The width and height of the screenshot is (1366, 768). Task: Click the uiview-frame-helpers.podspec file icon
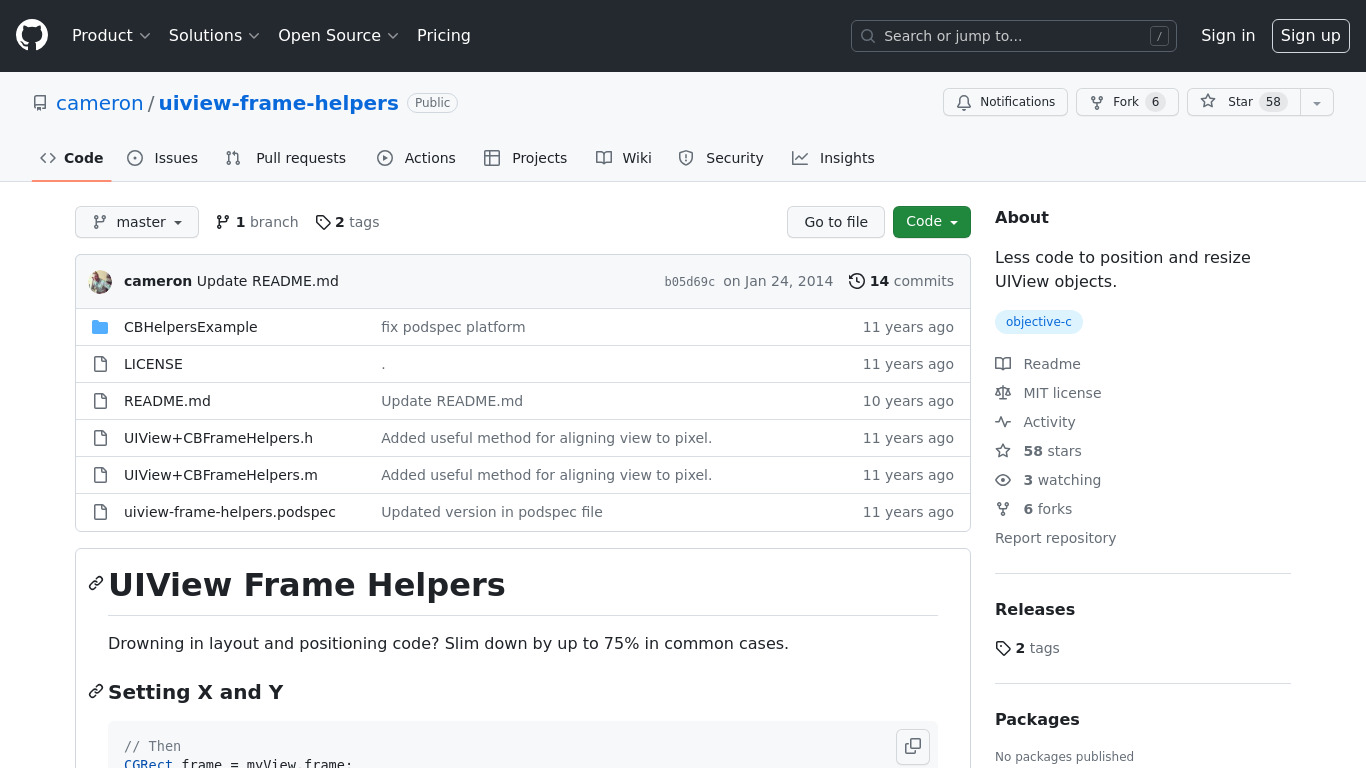coord(100,512)
